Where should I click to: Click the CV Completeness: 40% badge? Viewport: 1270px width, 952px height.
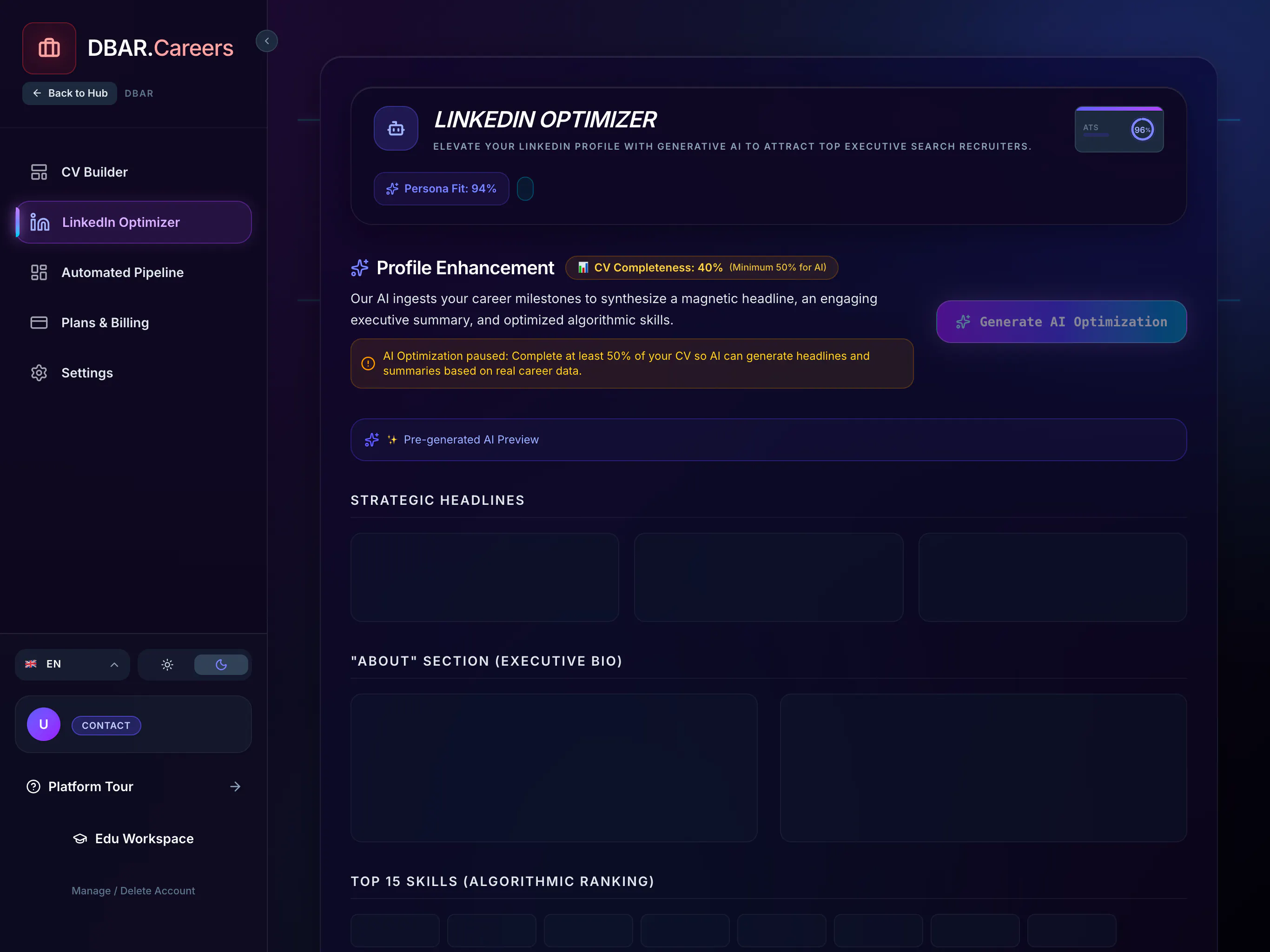point(701,268)
